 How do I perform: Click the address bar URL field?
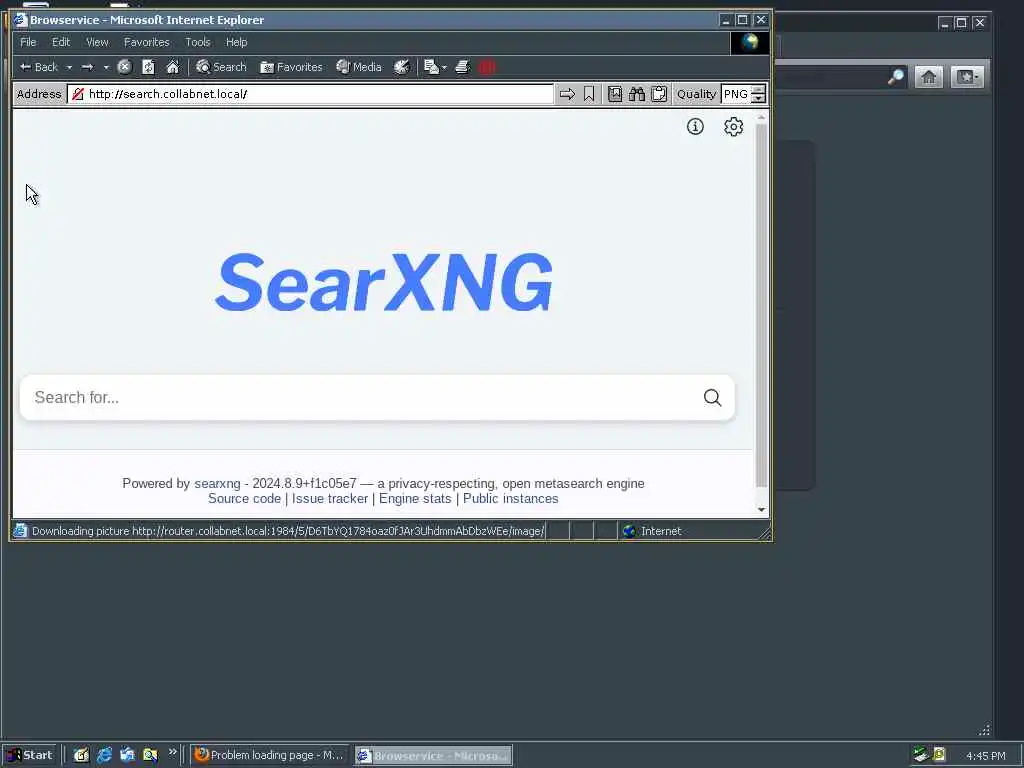click(x=311, y=94)
